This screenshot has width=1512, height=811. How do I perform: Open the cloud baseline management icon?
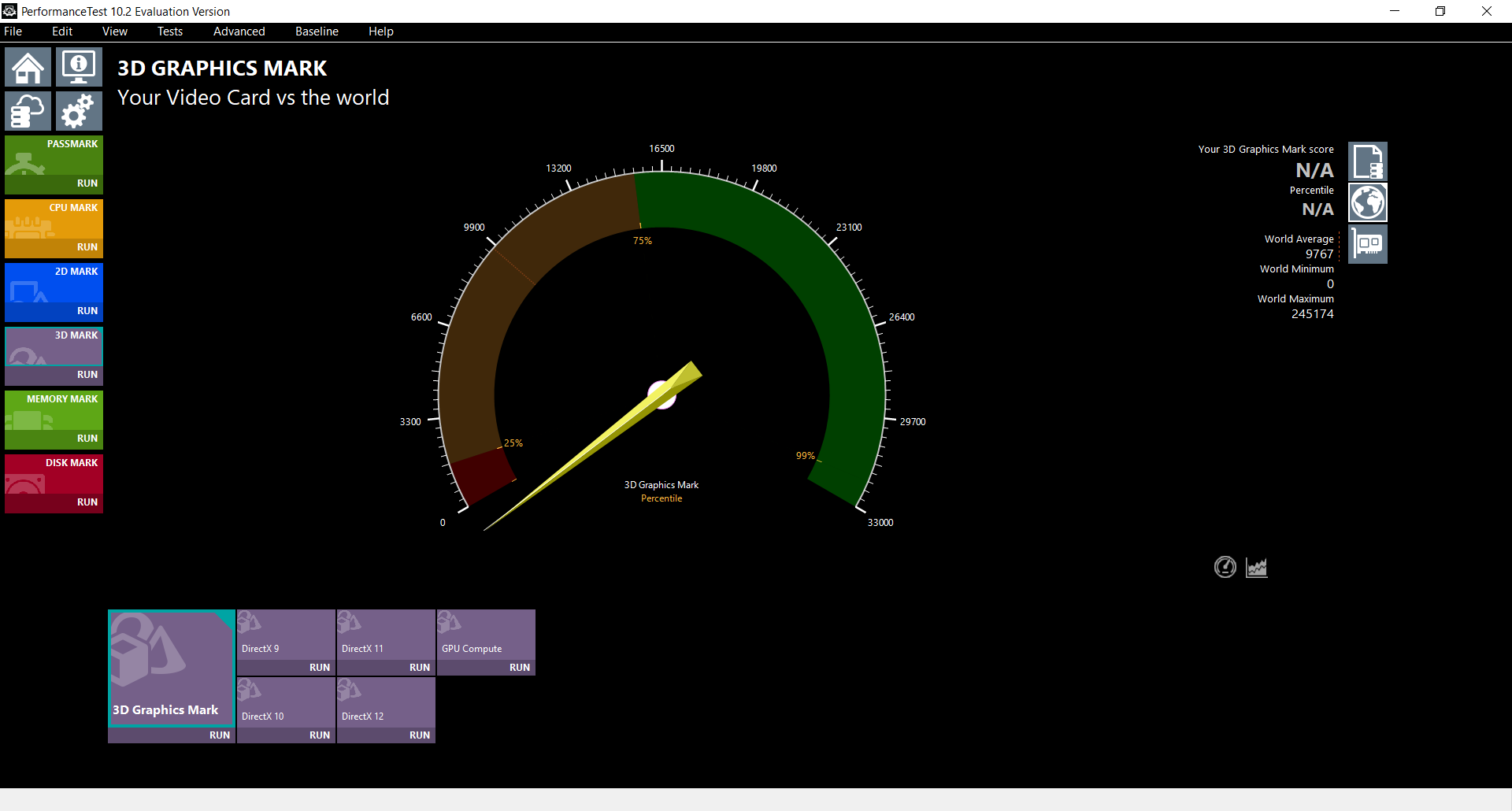click(28, 111)
